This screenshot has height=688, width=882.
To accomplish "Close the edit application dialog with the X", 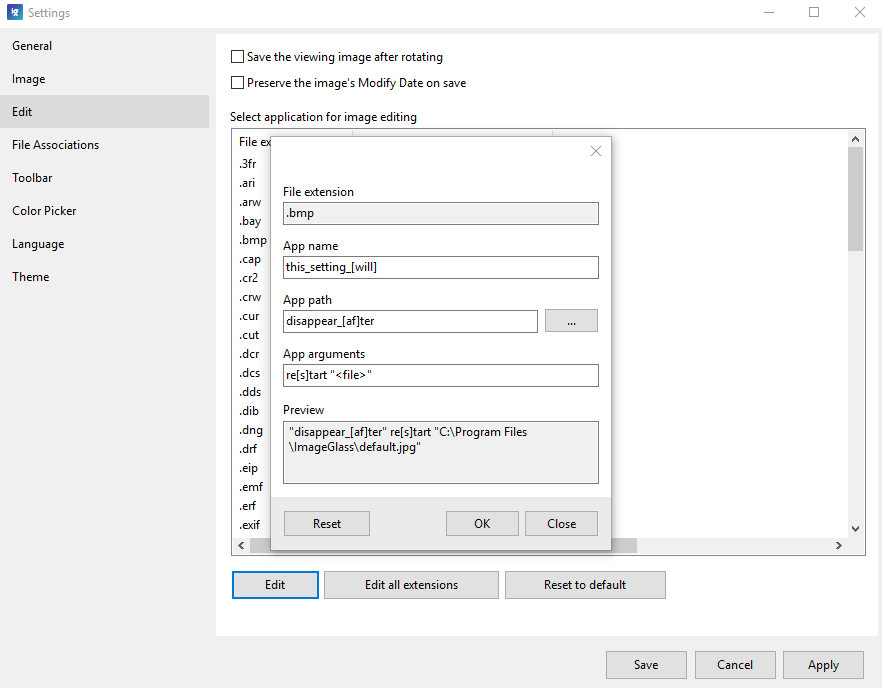I will [x=595, y=151].
